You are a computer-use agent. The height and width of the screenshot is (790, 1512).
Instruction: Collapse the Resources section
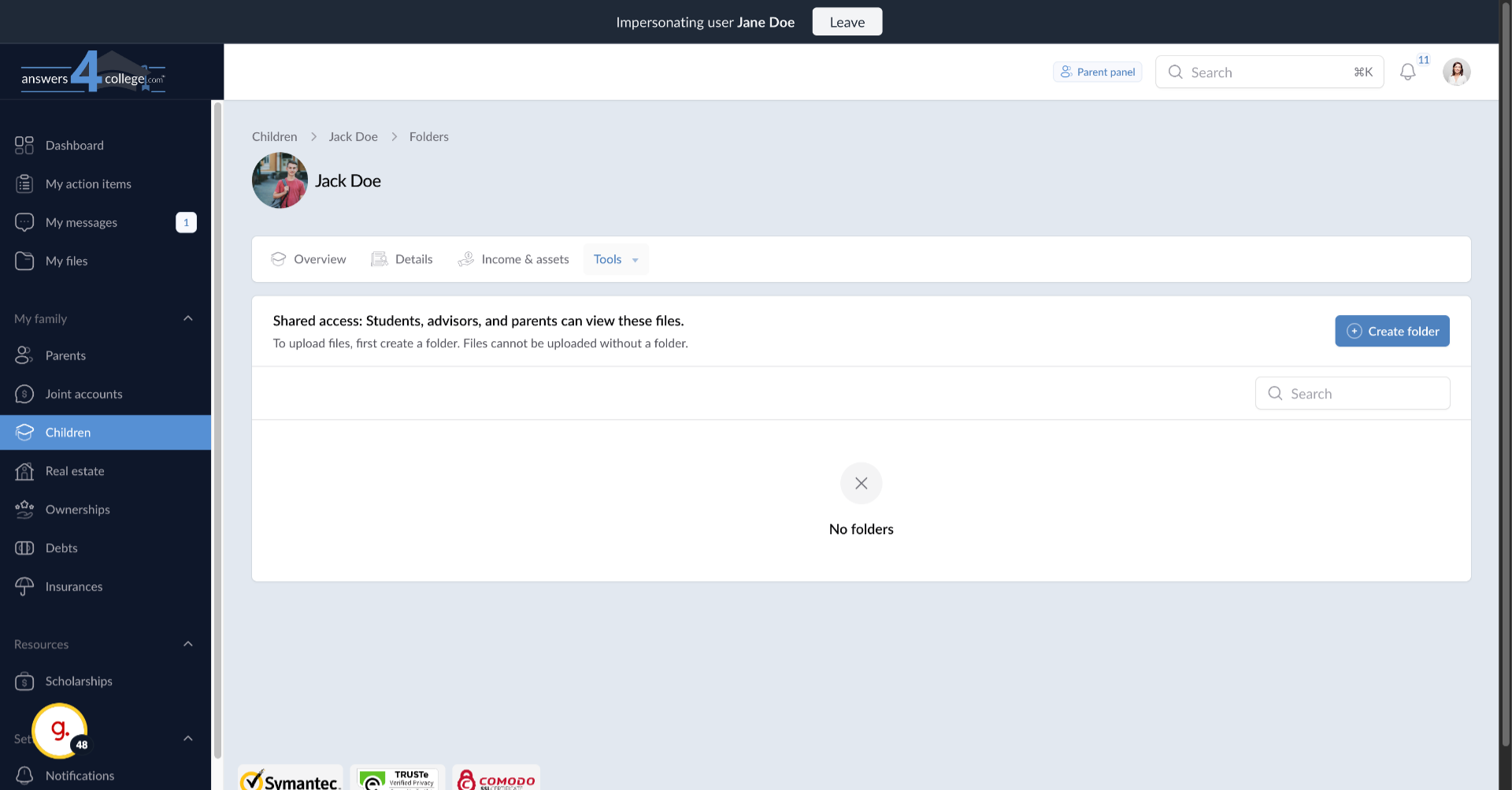pos(188,644)
